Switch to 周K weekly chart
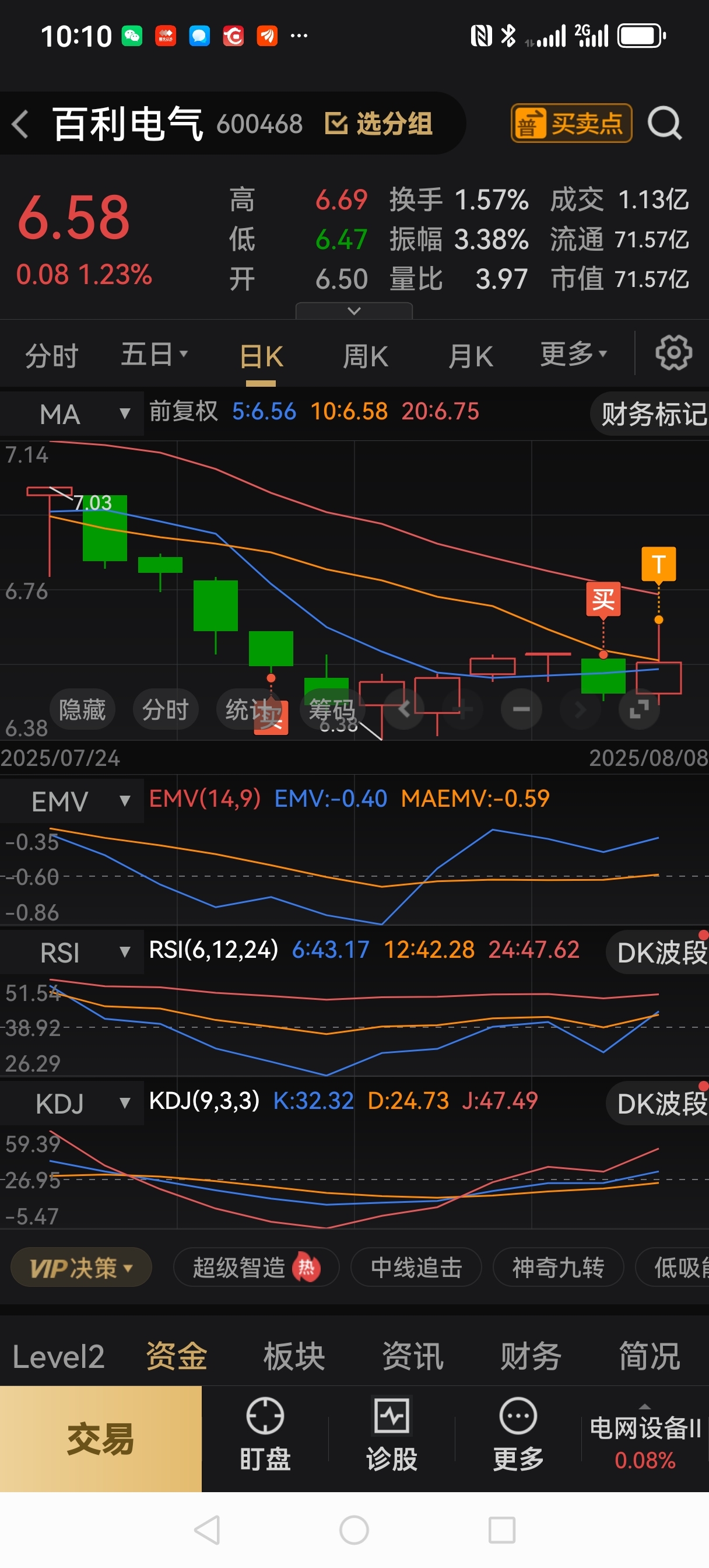Screen dimensions: 709x1568 pyautogui.click(x=365, y=356)
